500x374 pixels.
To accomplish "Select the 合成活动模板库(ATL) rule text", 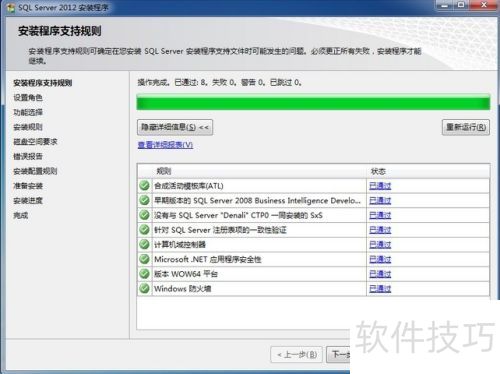I will point(189,186).
